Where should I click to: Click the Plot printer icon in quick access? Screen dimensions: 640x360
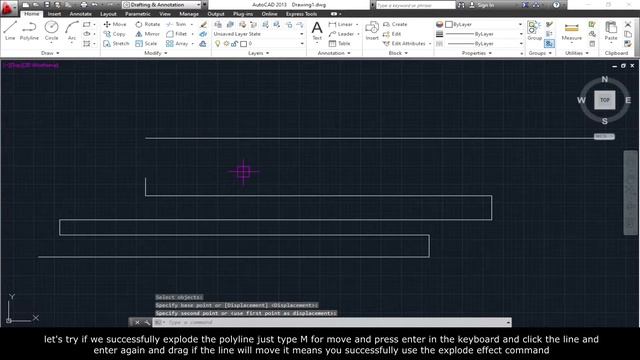coord(84,5)
